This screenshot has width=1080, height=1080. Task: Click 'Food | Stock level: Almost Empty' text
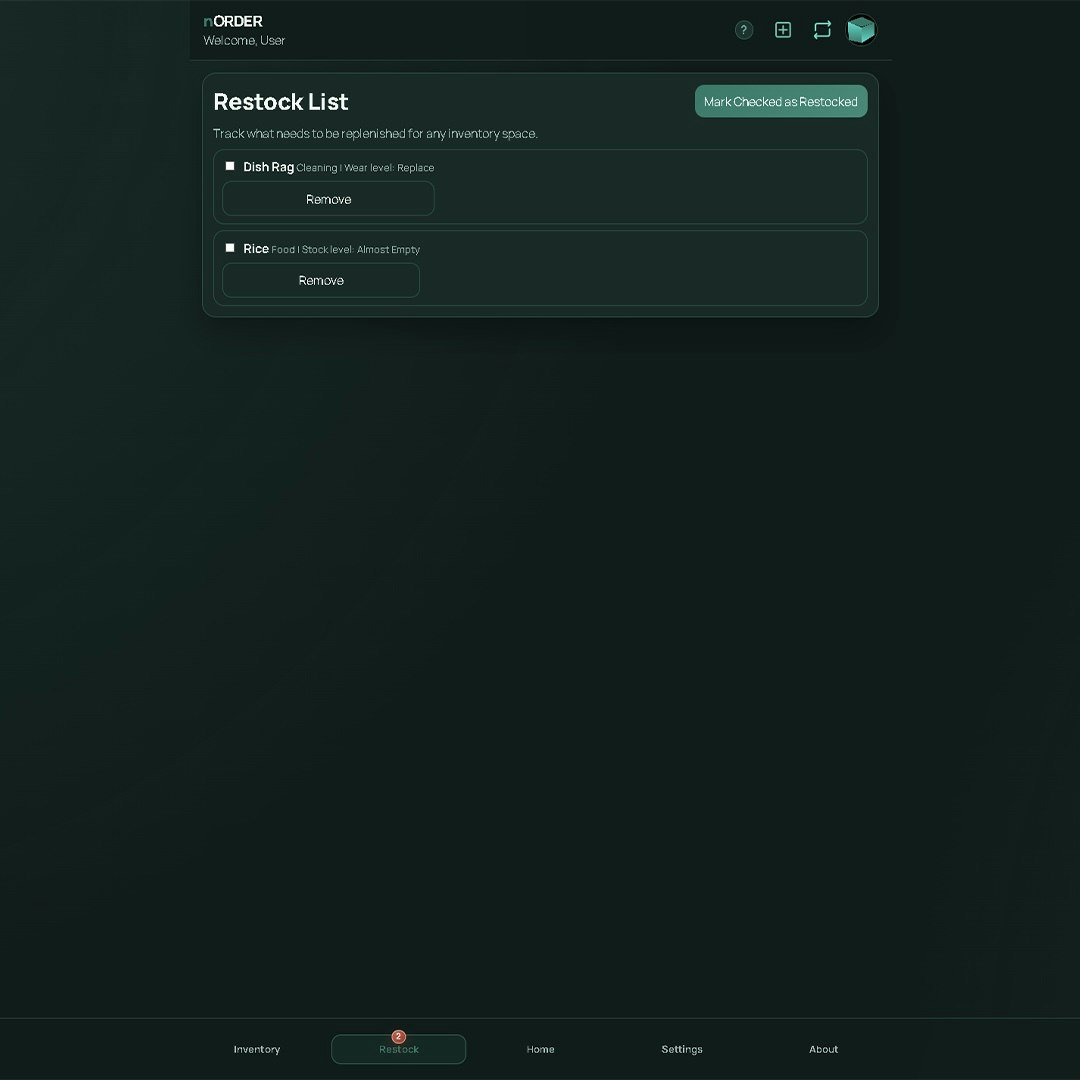346,249
